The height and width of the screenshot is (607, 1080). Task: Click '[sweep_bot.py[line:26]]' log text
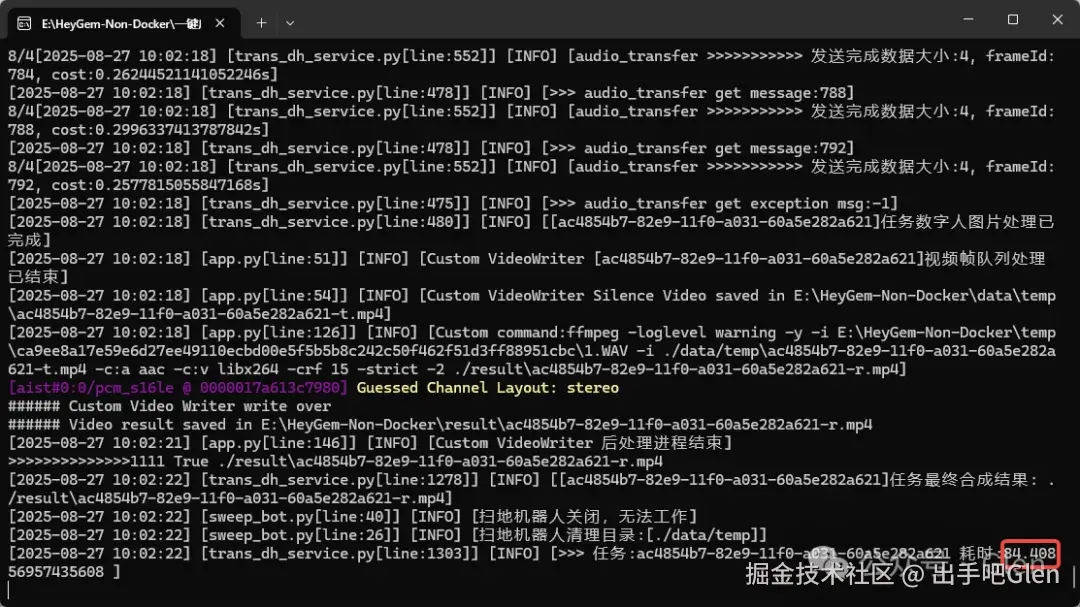[x=300, y=535]
